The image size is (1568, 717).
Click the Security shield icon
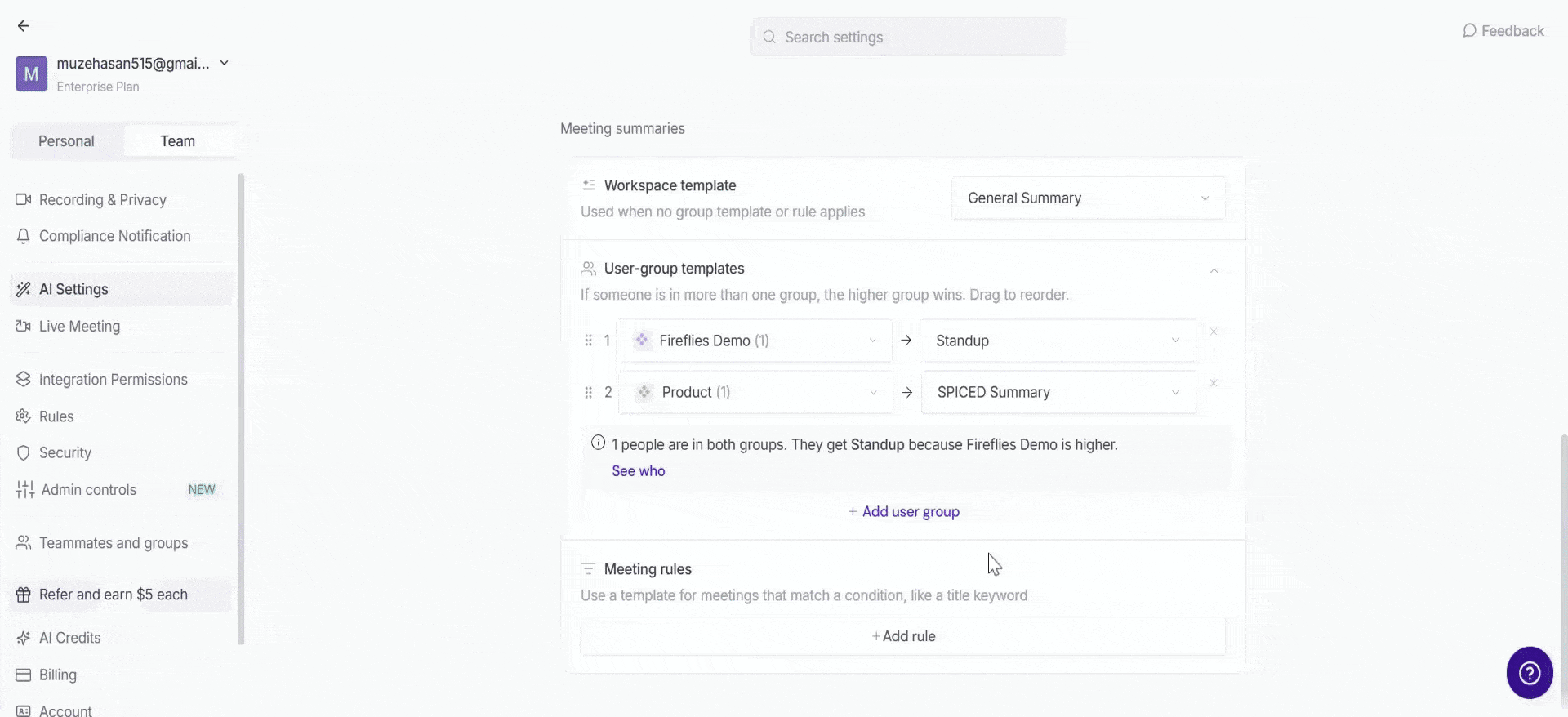point(24,453)
